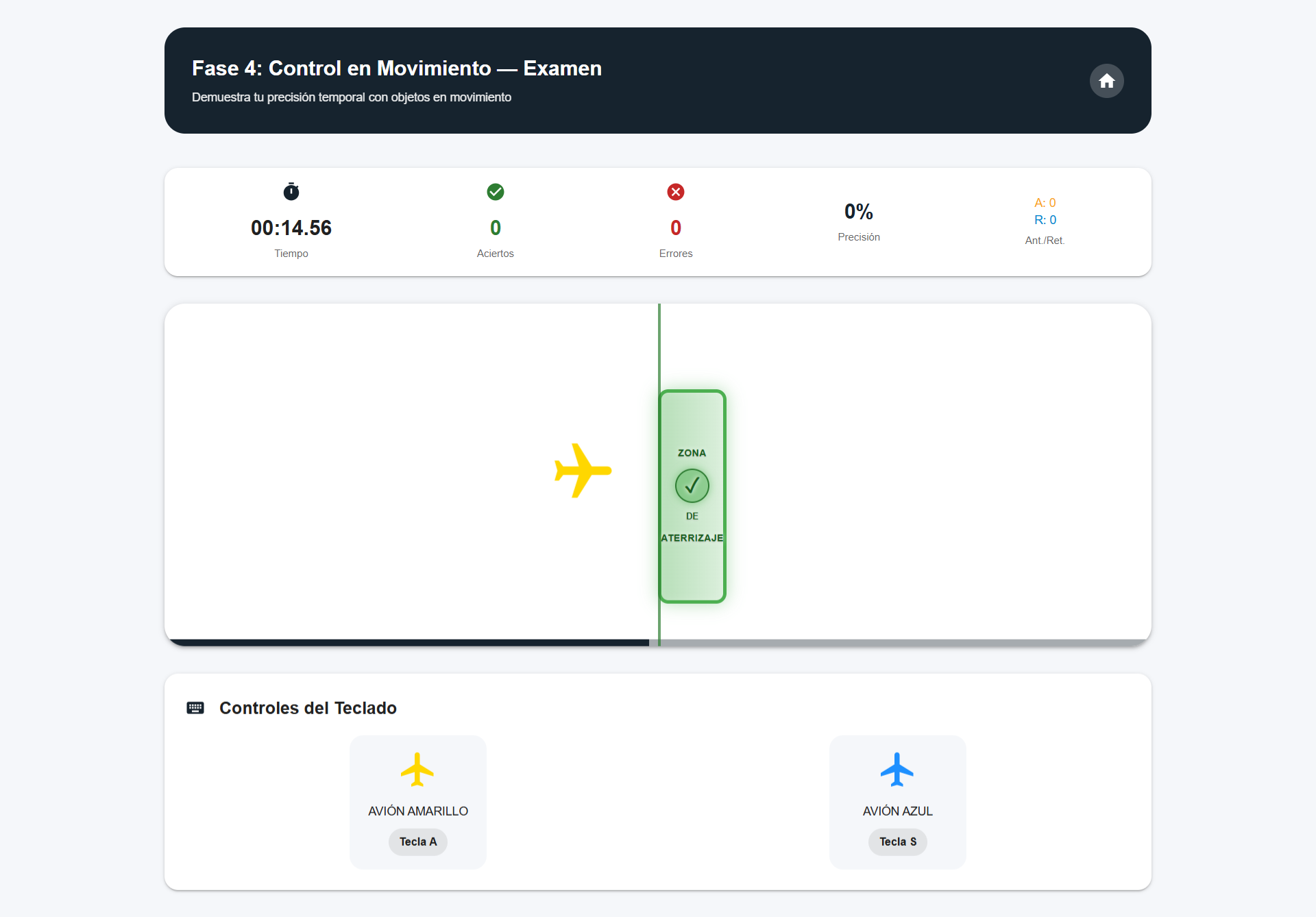Click the checkmark inside the Zona de Aterrizaje
Screen dimensions: 1316x917
692,485
